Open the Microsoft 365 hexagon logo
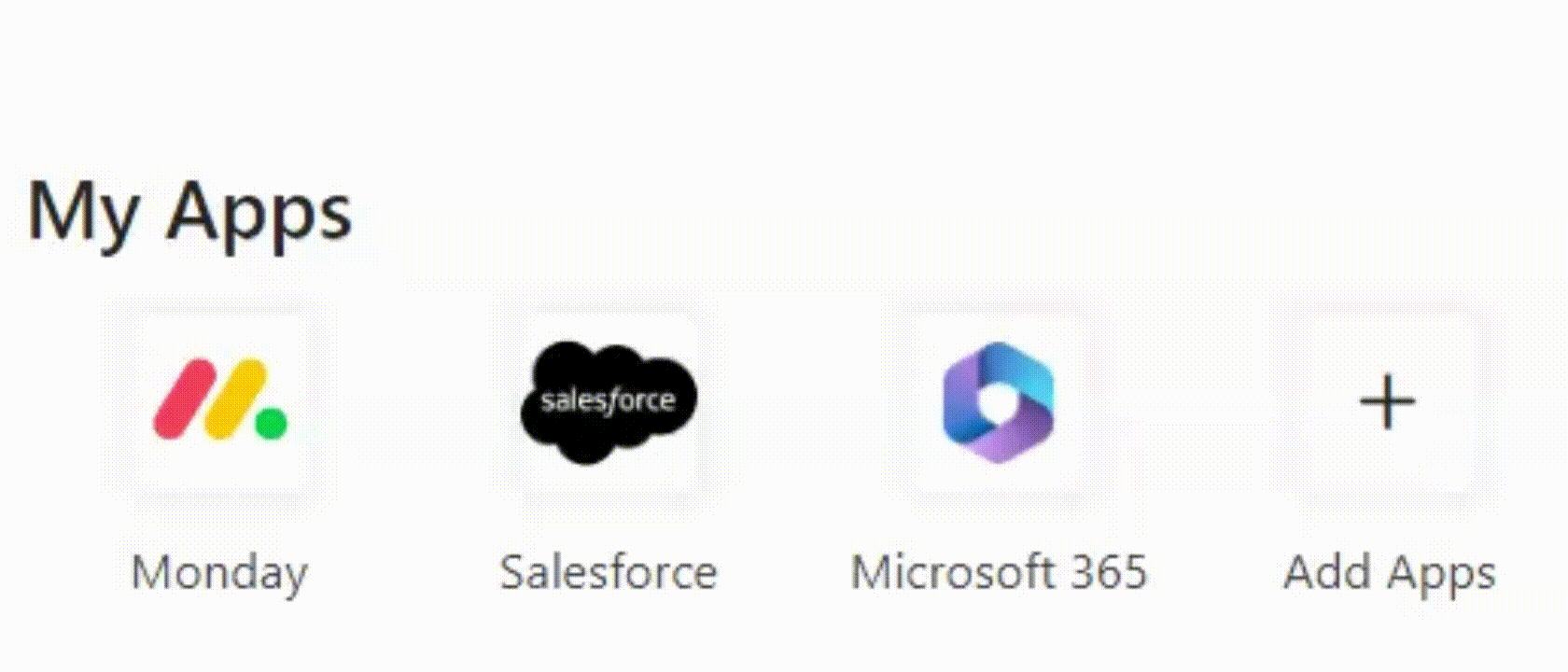1568x672 pixels. [998, 402]
